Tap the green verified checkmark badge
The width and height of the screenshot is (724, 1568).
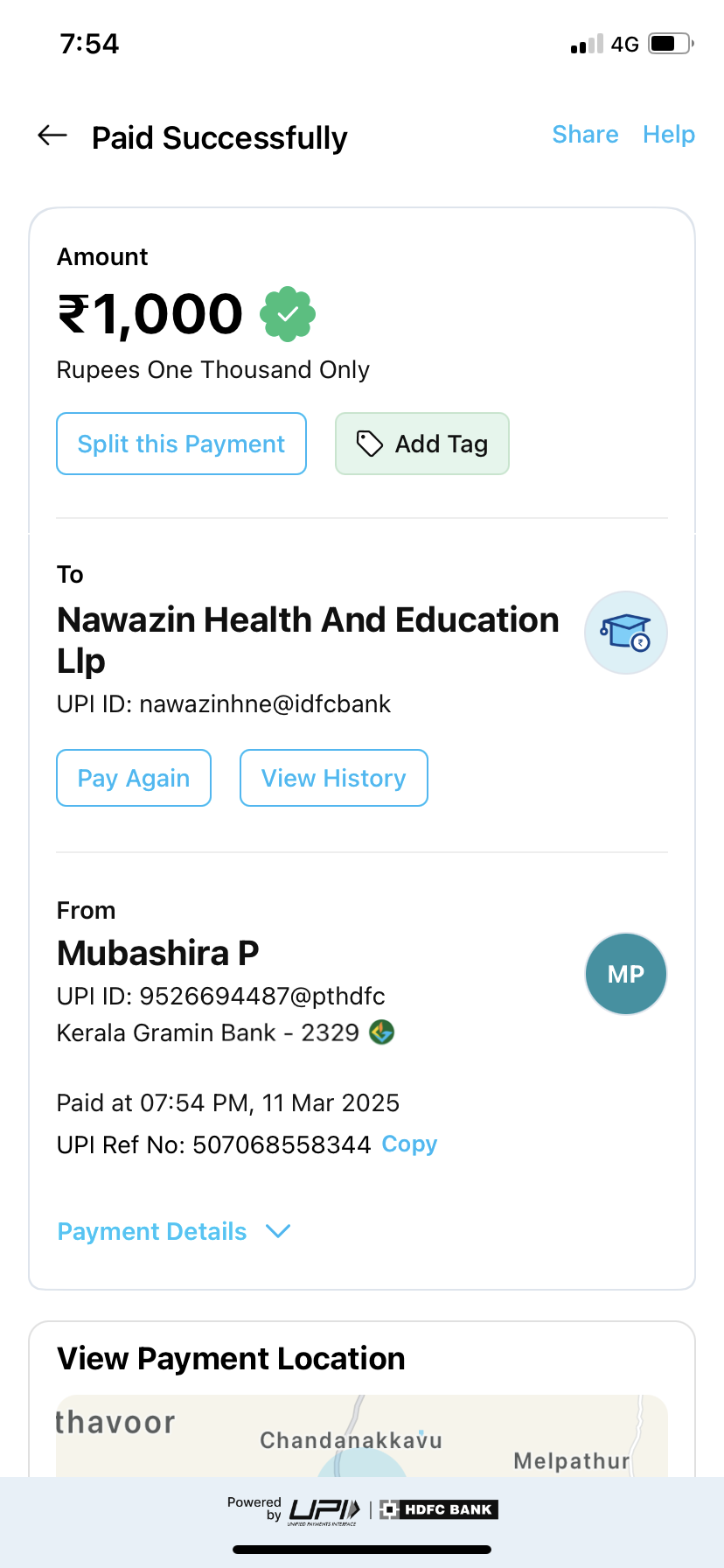(288, 314)
